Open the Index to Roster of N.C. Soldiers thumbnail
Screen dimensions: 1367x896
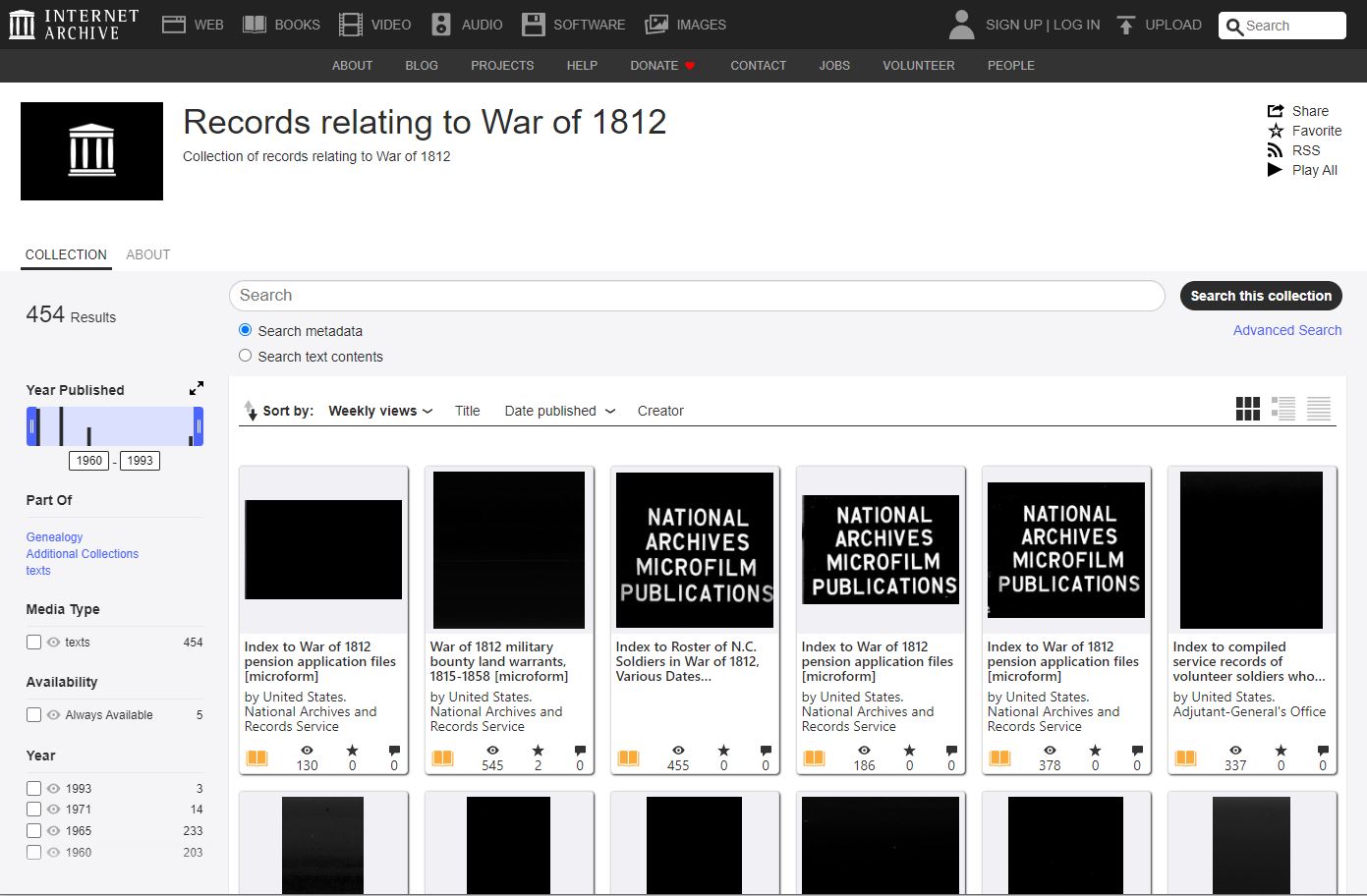[x=695, y=550]
